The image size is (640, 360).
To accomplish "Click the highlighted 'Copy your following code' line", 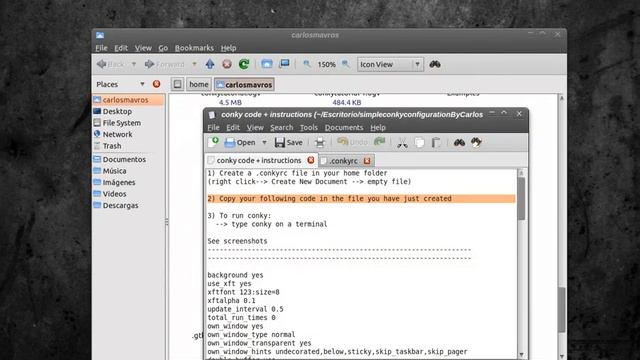I will pyautogui.click(x=361, y=198).
